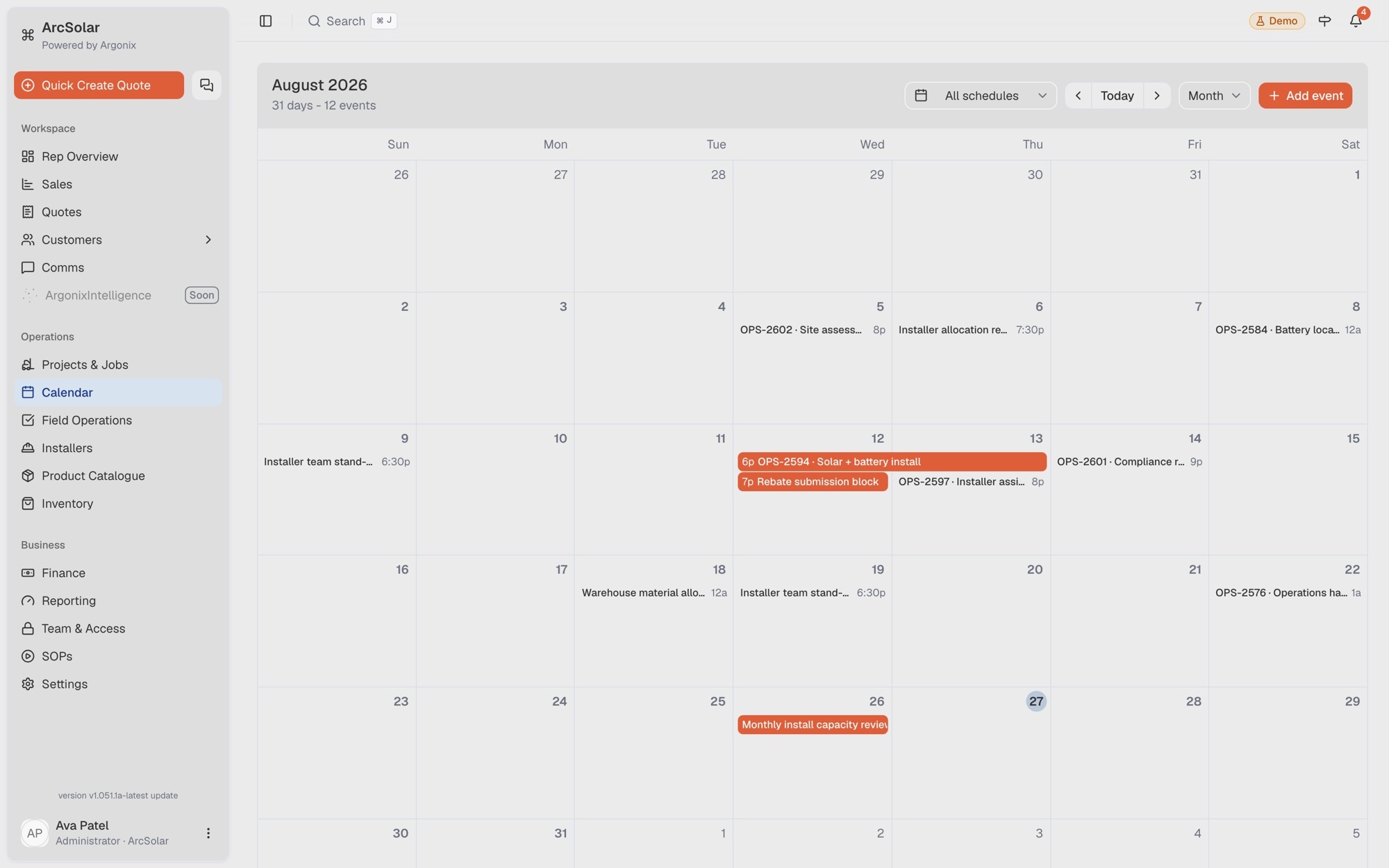The width and height of the screenshot is (1389, 868).
Task: Click the Add event button
Action: [1305, 96]
